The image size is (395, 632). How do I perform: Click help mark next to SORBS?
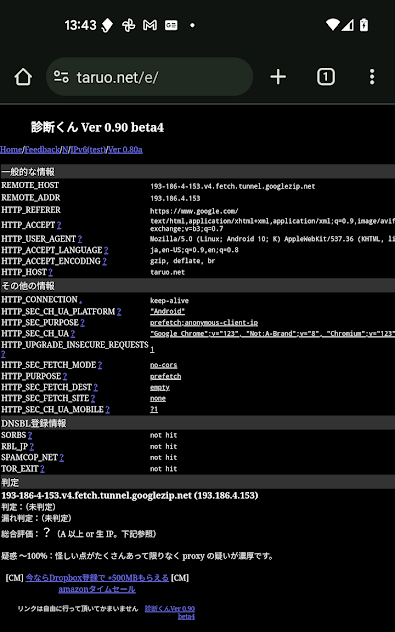tap(30, 435)
